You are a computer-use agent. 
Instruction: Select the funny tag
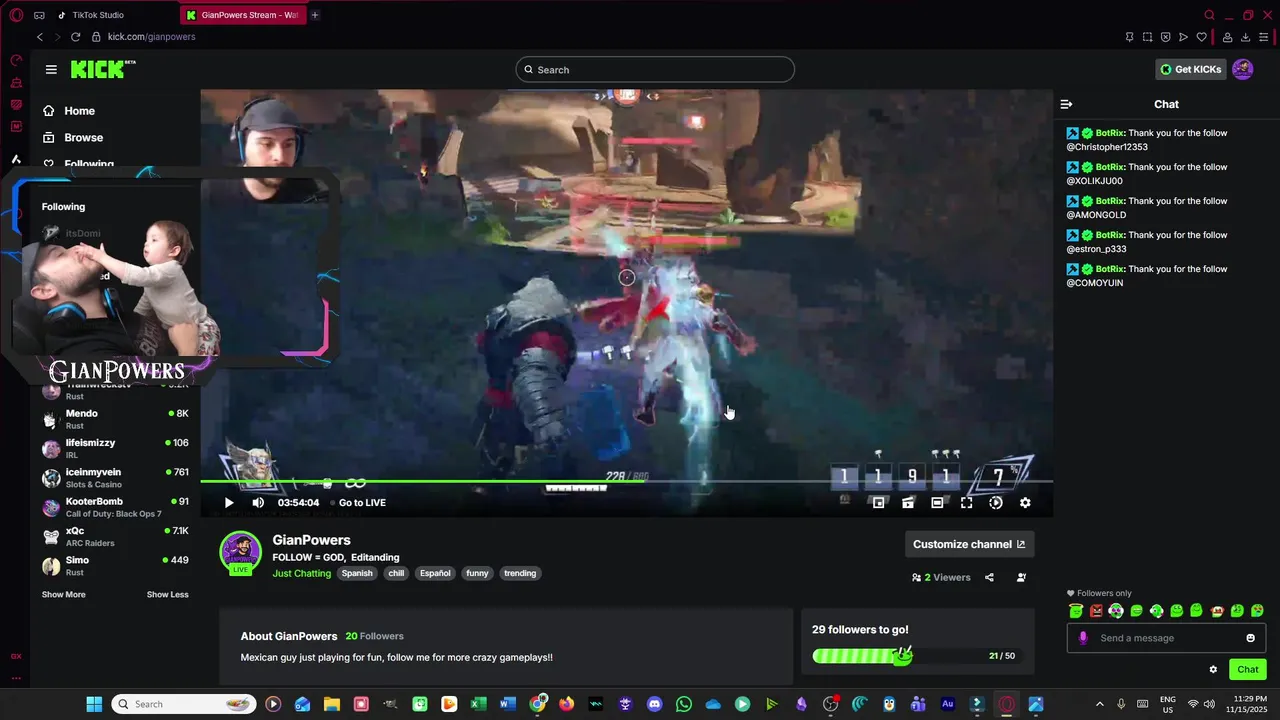[x=477, y=574]
